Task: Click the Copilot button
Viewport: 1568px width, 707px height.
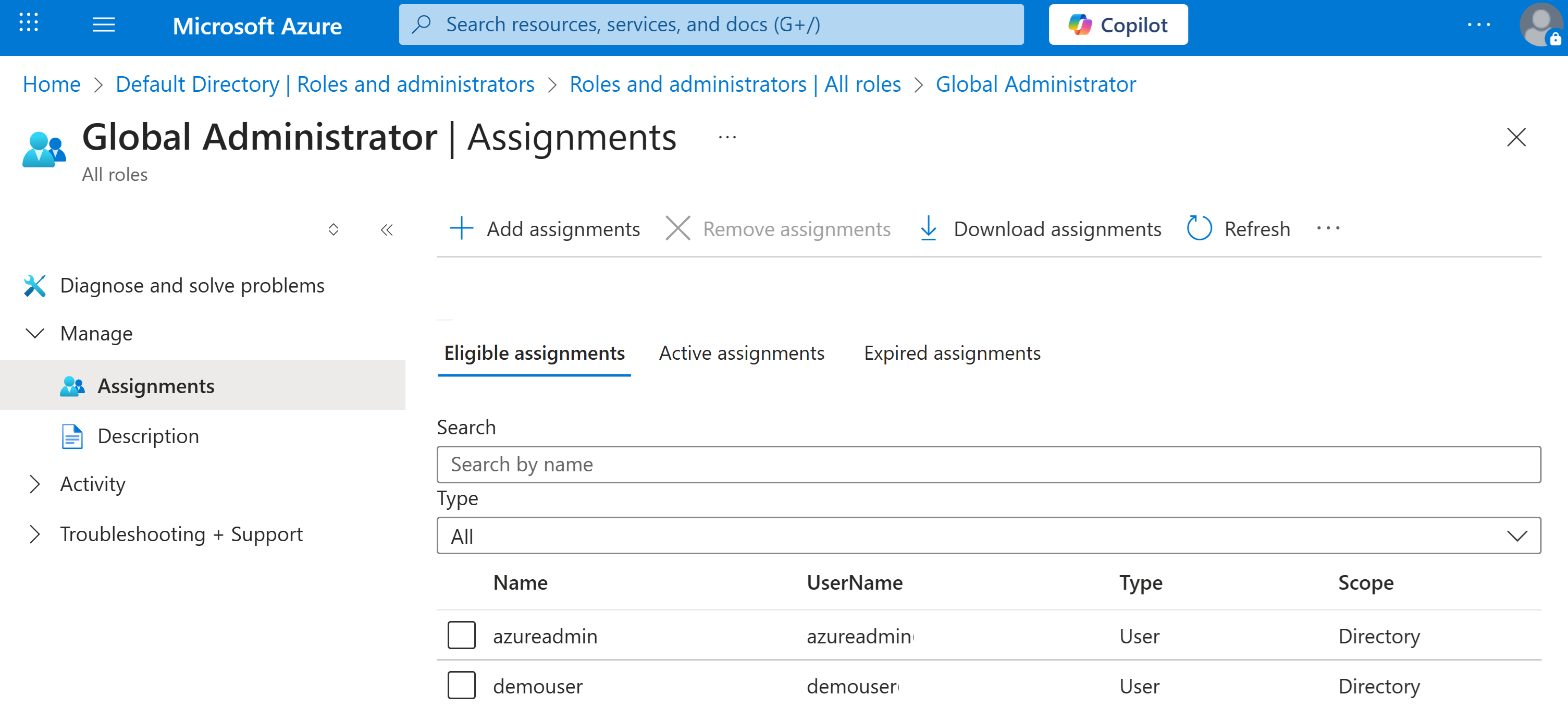Action: tap(1118, 25)
